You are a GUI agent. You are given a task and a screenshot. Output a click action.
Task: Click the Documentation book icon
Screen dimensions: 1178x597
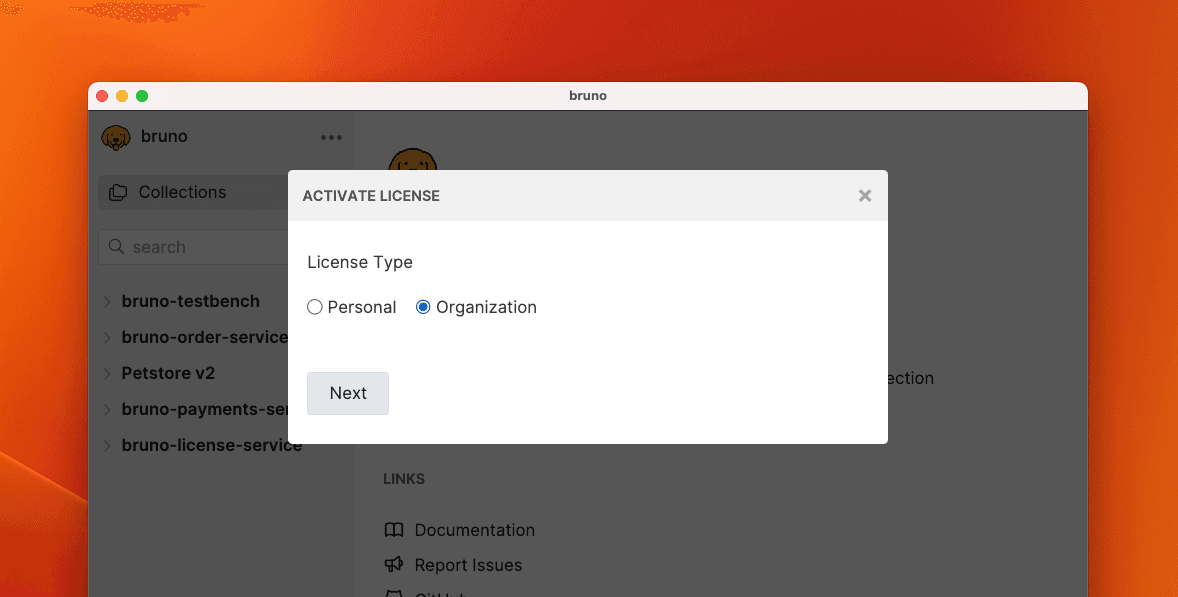pyautogui.click(x=394, y=530)
